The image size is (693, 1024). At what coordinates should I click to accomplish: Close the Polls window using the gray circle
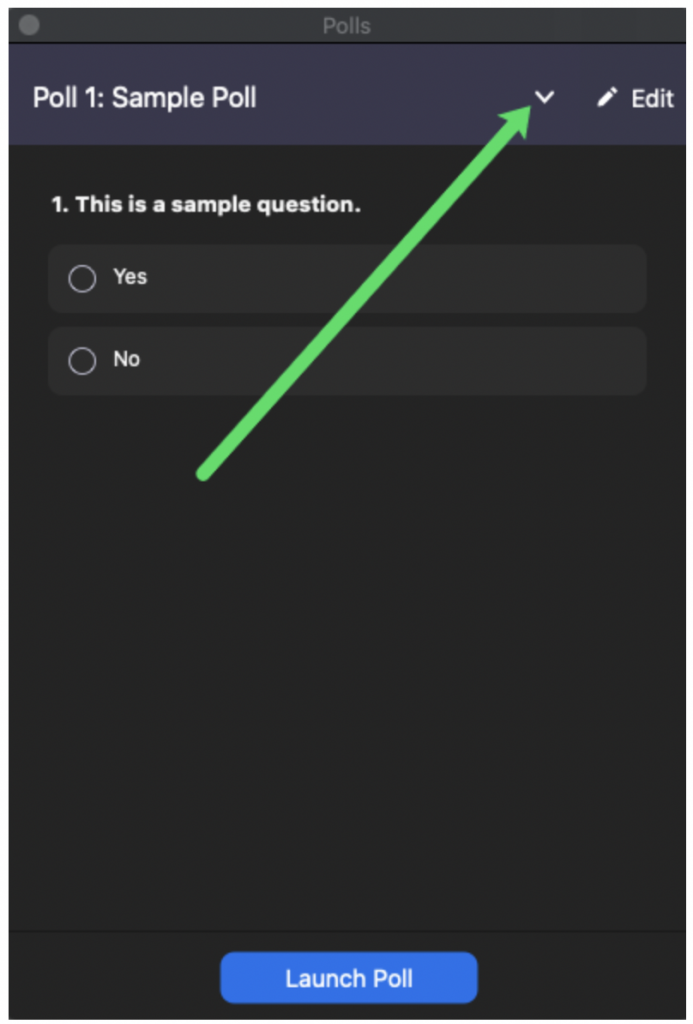[x=30, y=25]
